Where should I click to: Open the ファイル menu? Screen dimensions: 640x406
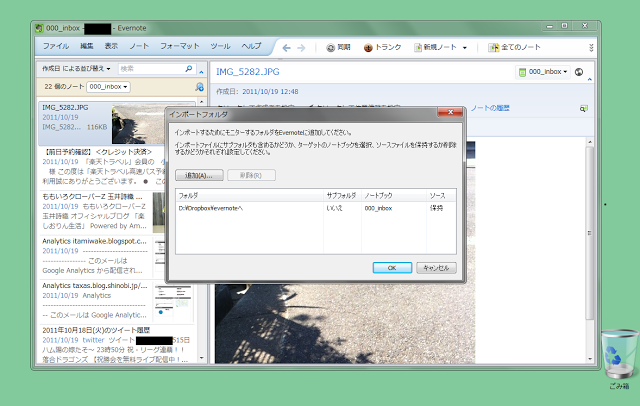[x=56, y=46]
